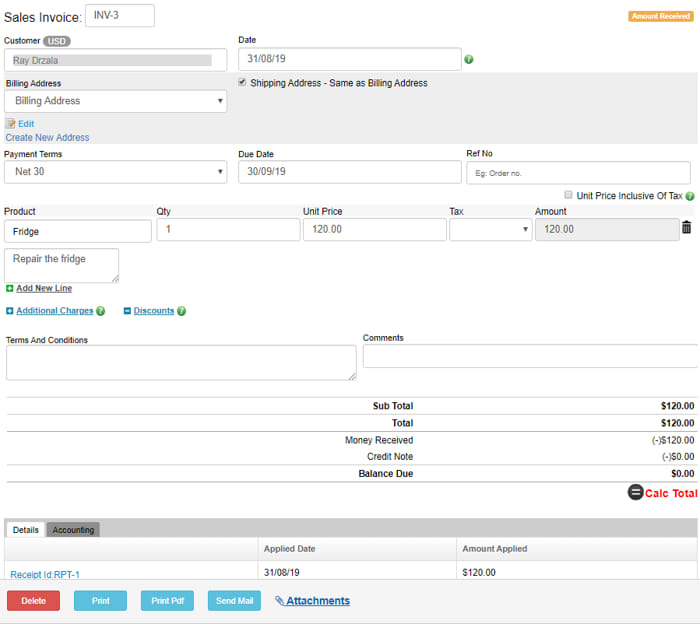Open Receipt Id:RPT-1 link

45,574
